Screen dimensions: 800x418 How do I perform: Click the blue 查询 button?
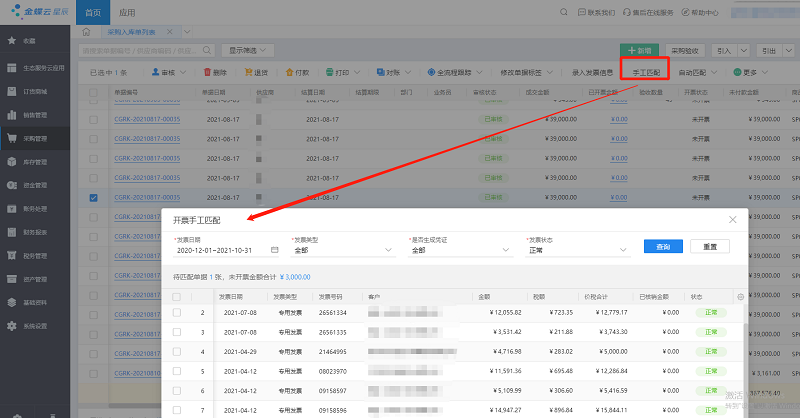(x=662, y=246)
